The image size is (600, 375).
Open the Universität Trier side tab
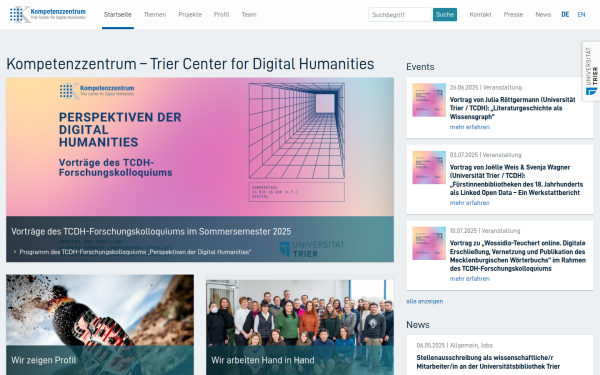click(591, 71)
